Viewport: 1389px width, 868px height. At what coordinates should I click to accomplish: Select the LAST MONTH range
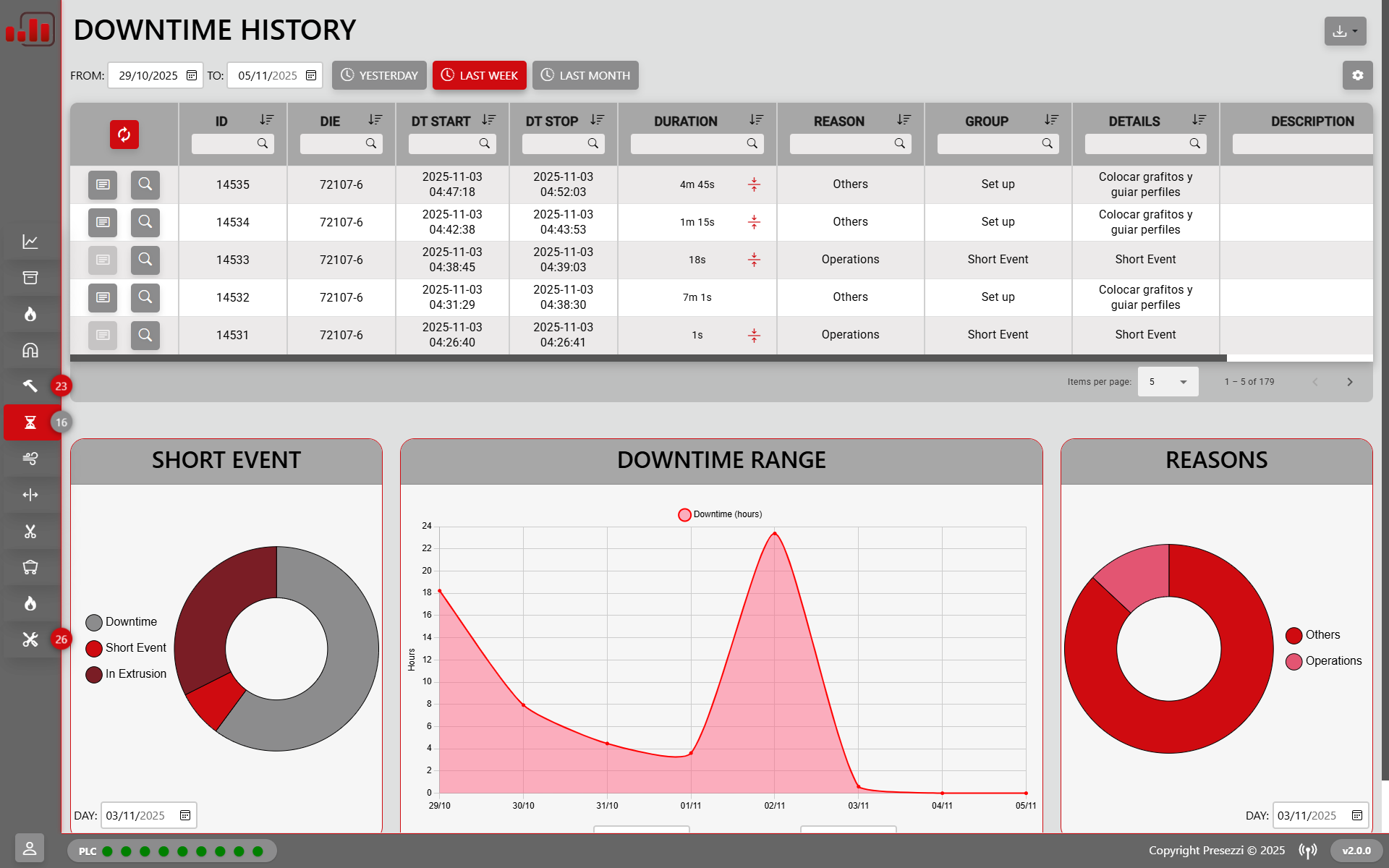coord(585,75)
